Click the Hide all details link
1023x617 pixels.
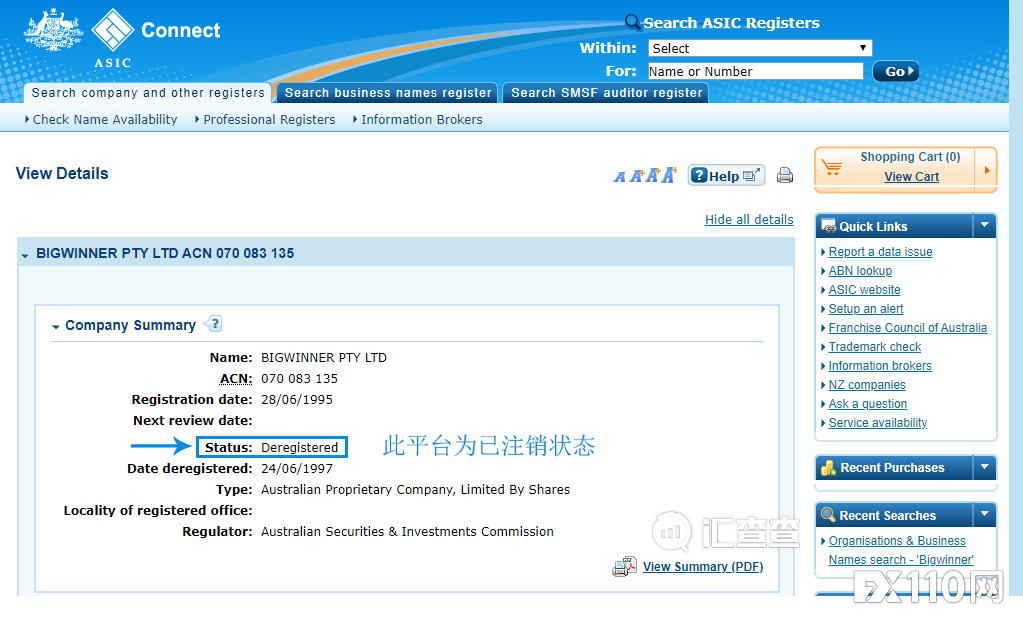tap(749, 220)
